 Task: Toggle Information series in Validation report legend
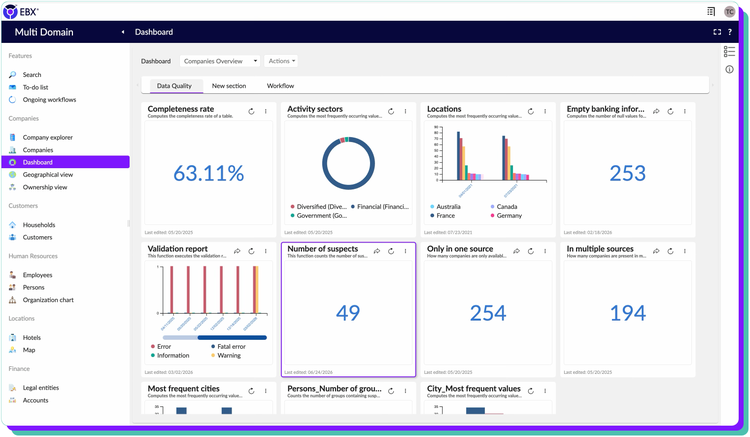[170, 356]
